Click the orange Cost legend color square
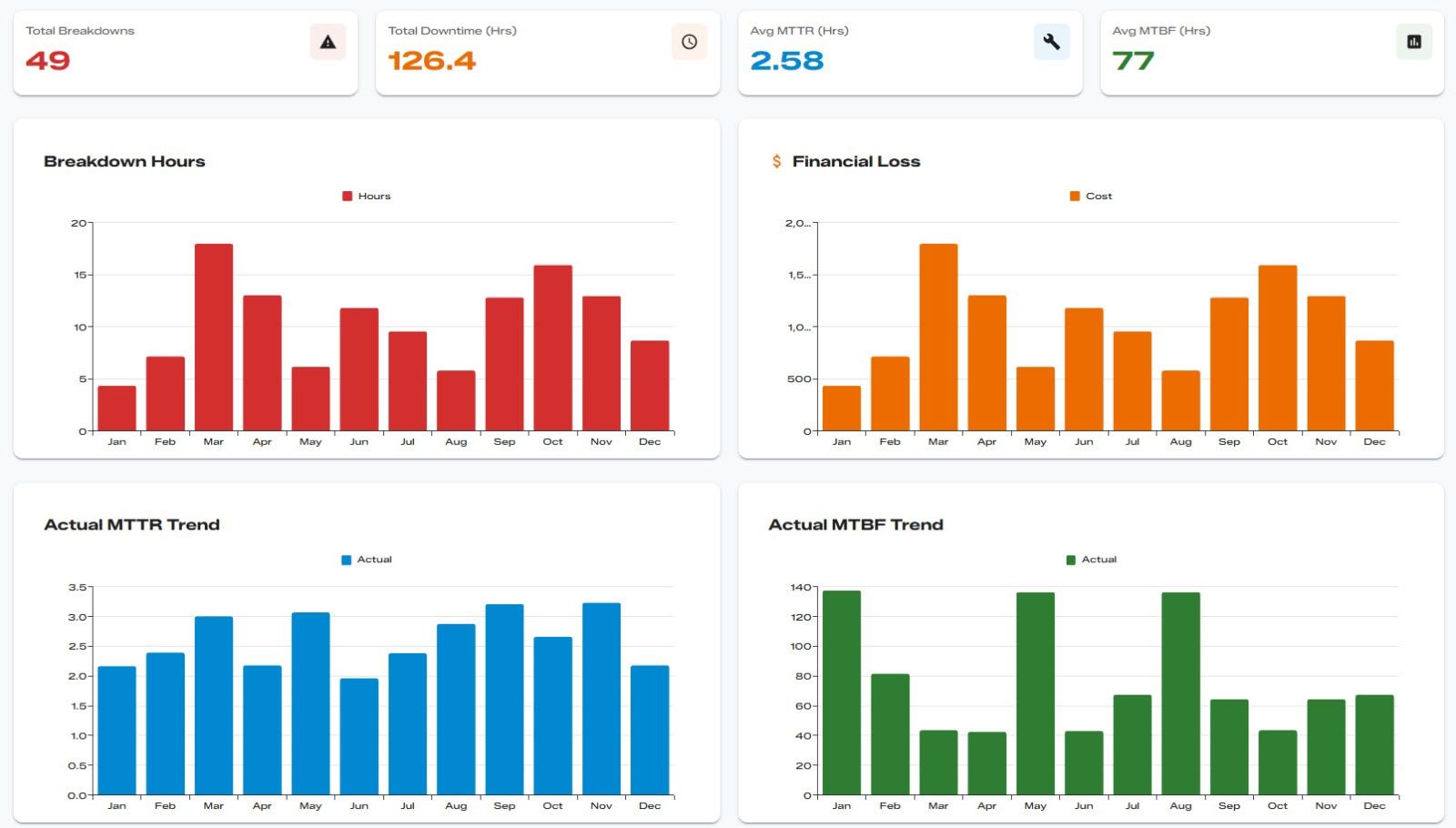Viewport: 1456px width, 828px height. [1075, 196]
